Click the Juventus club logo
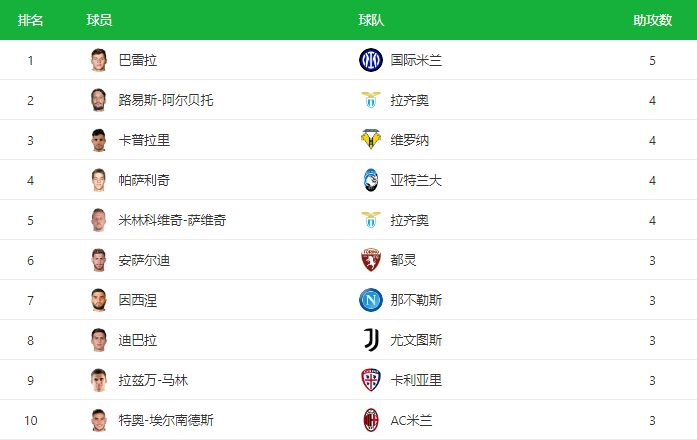This screenshot has height=440, width=697. coord(371,340)
